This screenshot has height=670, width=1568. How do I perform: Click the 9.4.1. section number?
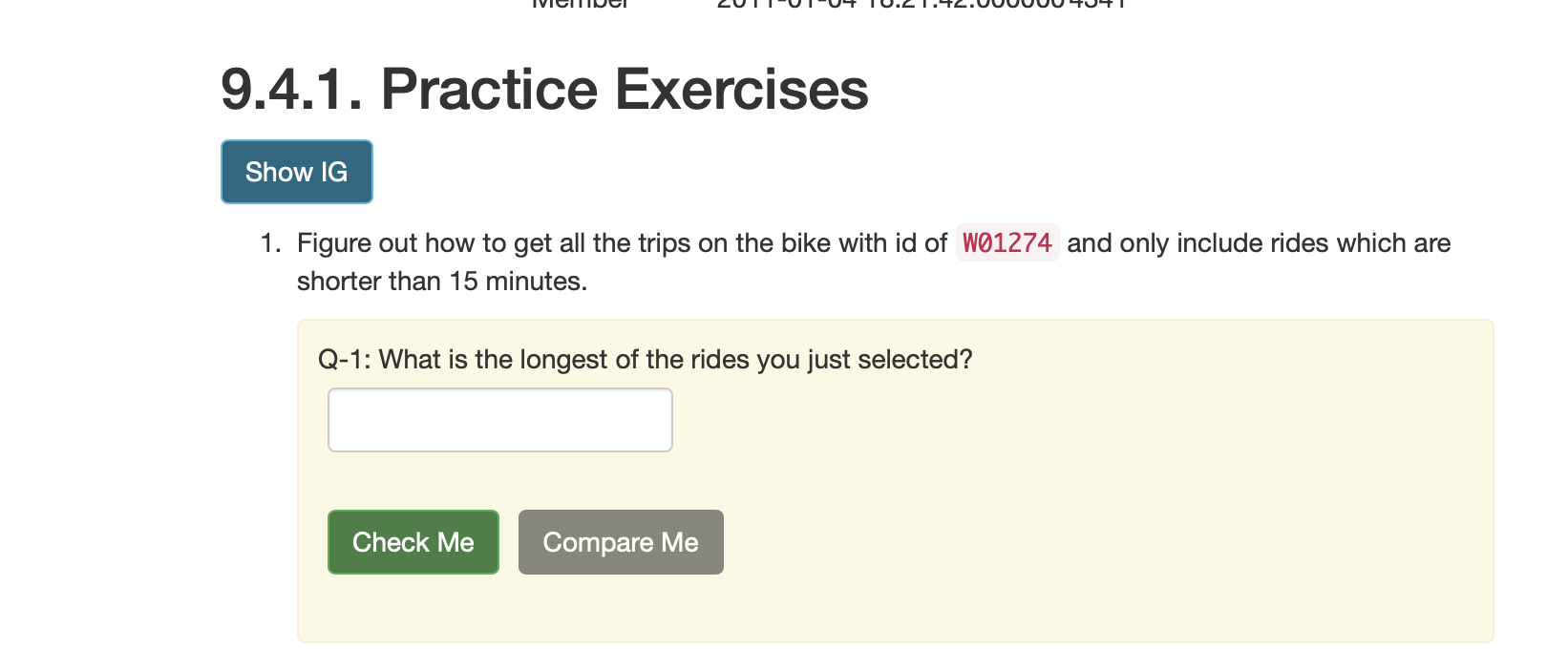[292, 90]
